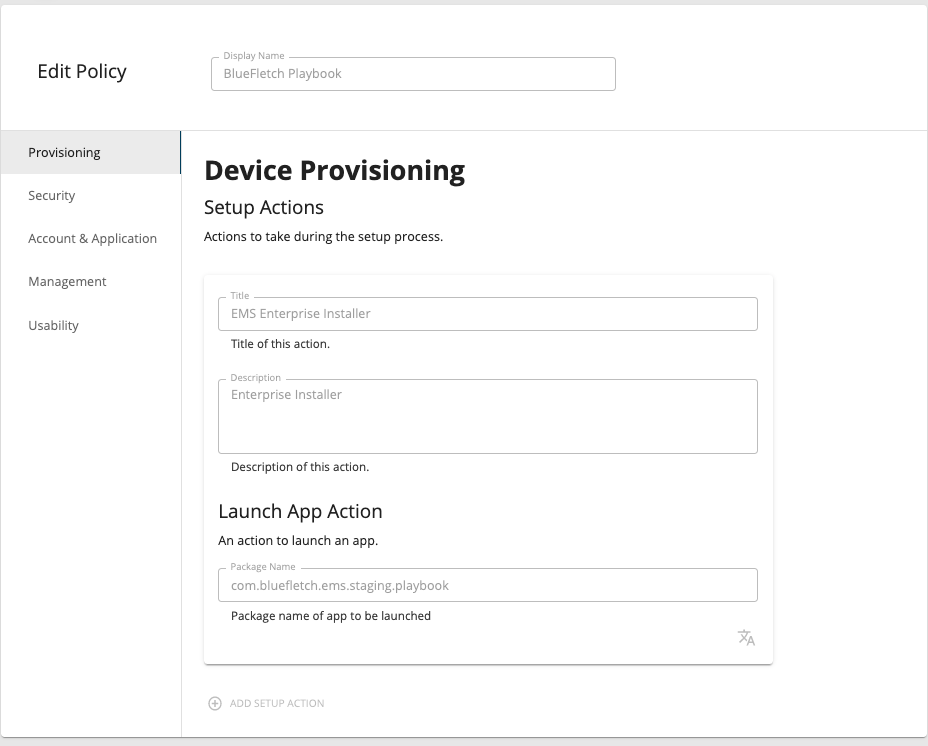Click the plus circle icon beside Add Setup Action
Viewport: 928px width, 746px height.
tap(215, 703)
